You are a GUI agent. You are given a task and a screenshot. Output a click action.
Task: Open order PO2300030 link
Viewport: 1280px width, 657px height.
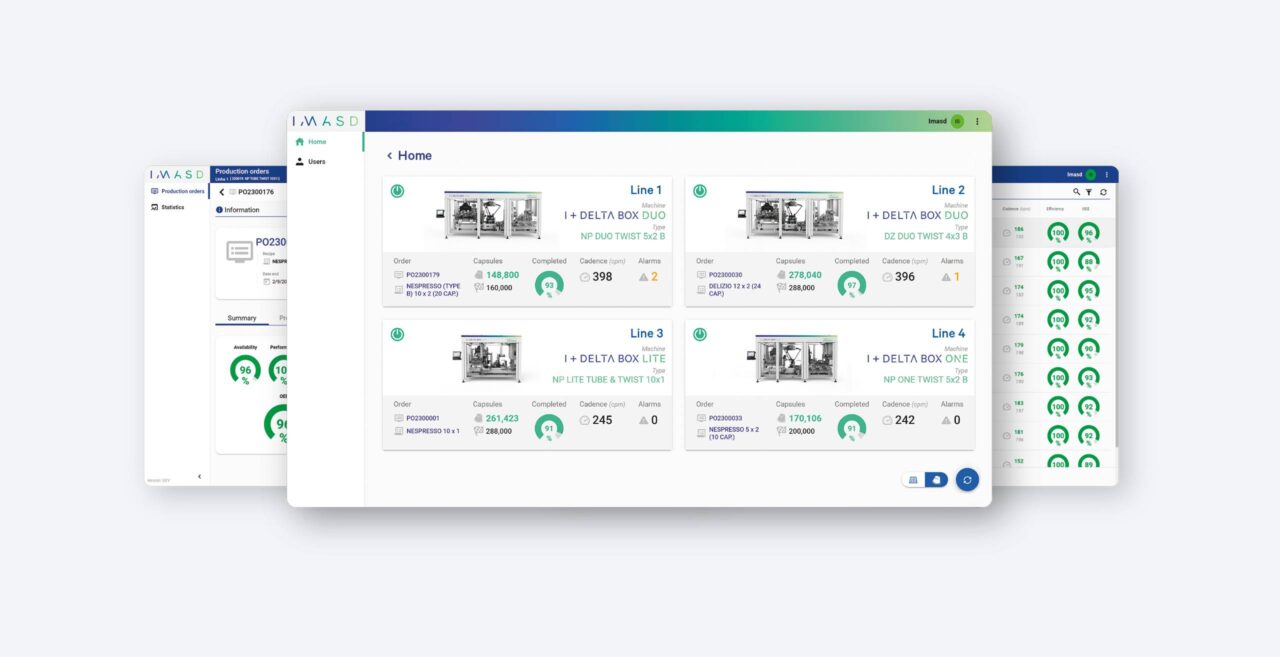[x=725, y=274]
